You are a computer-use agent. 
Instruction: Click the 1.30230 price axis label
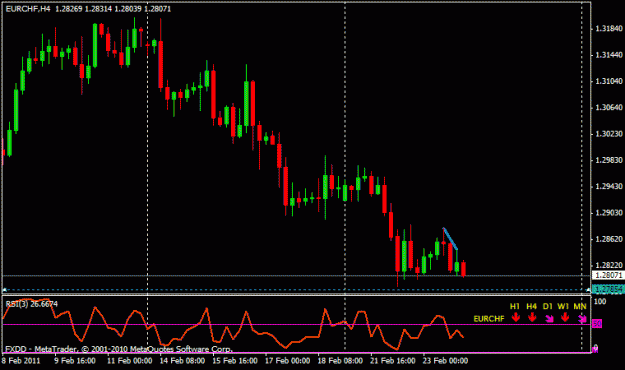(x=609, y=134)
